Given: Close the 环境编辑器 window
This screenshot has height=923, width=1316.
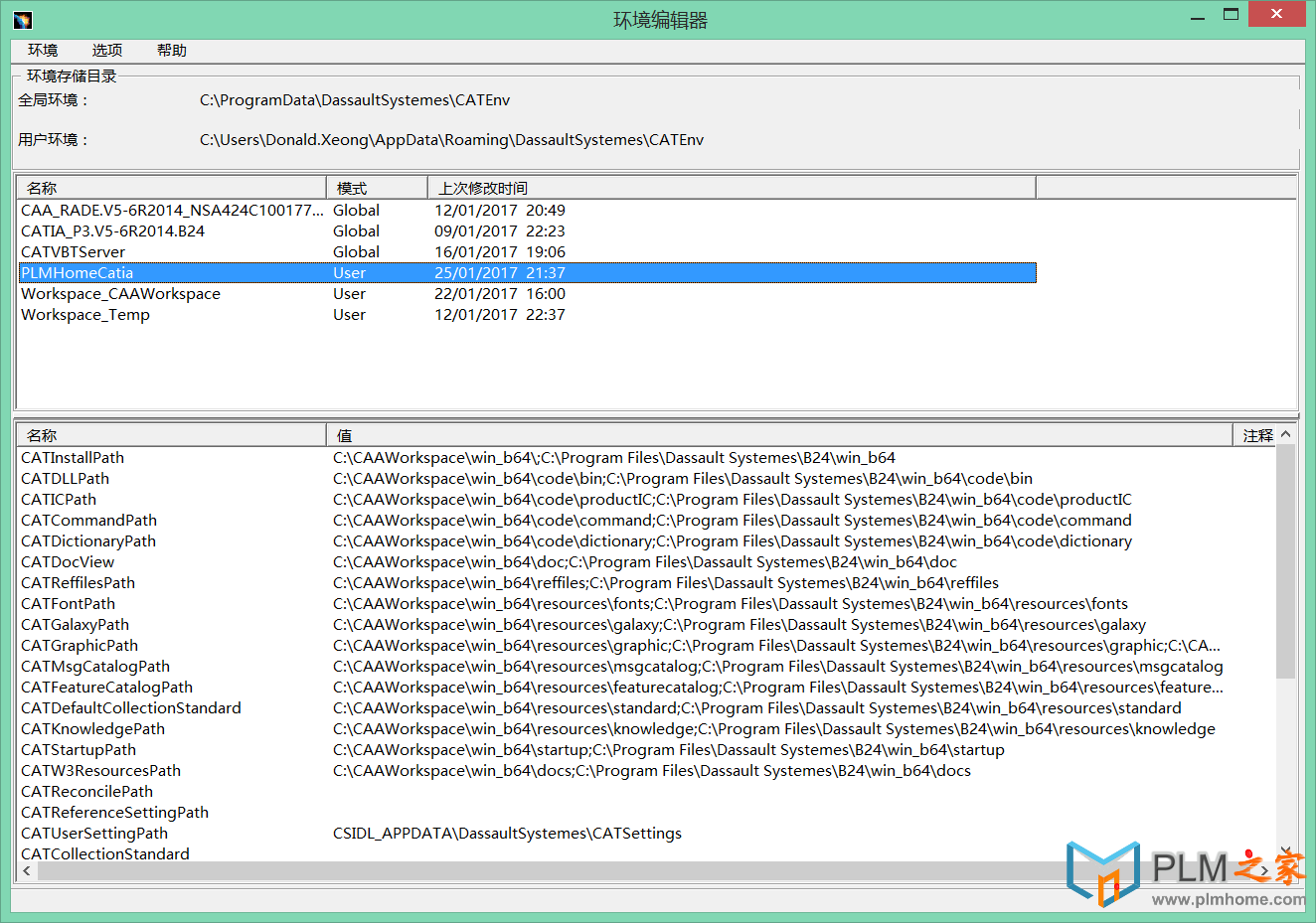Looking at the screenshot, I should pos(1279,15).
